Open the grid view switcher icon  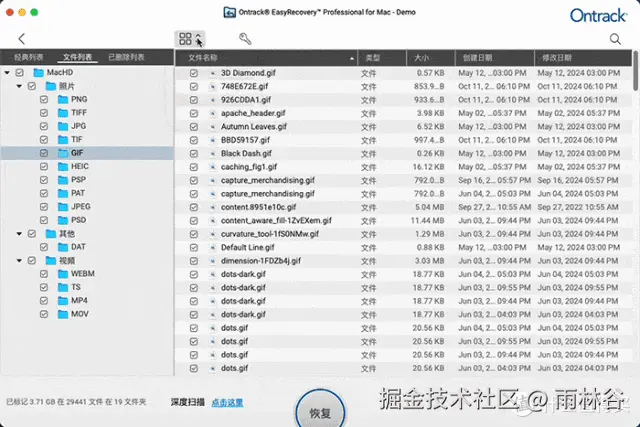click(x=185, y=39)
